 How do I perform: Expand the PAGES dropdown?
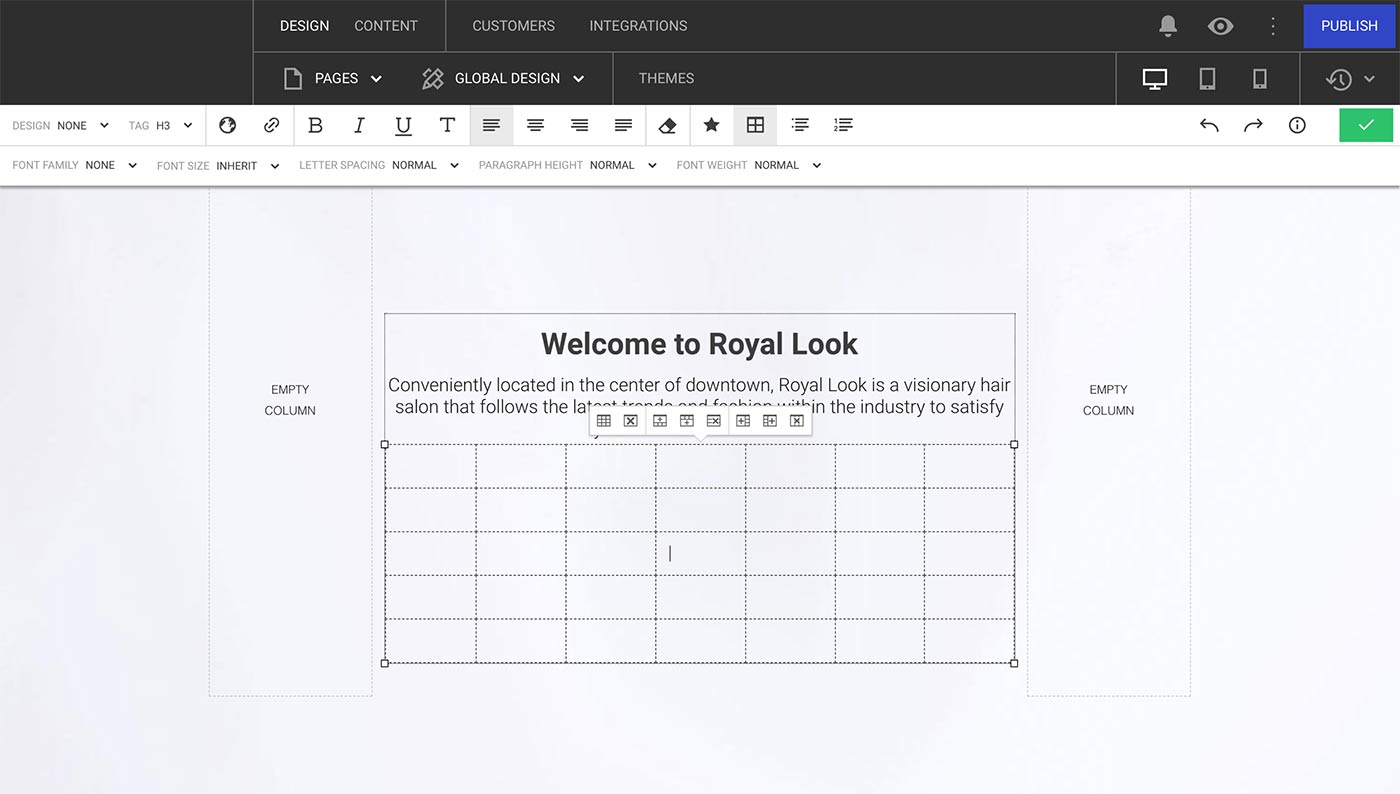[x=333, y=78]
